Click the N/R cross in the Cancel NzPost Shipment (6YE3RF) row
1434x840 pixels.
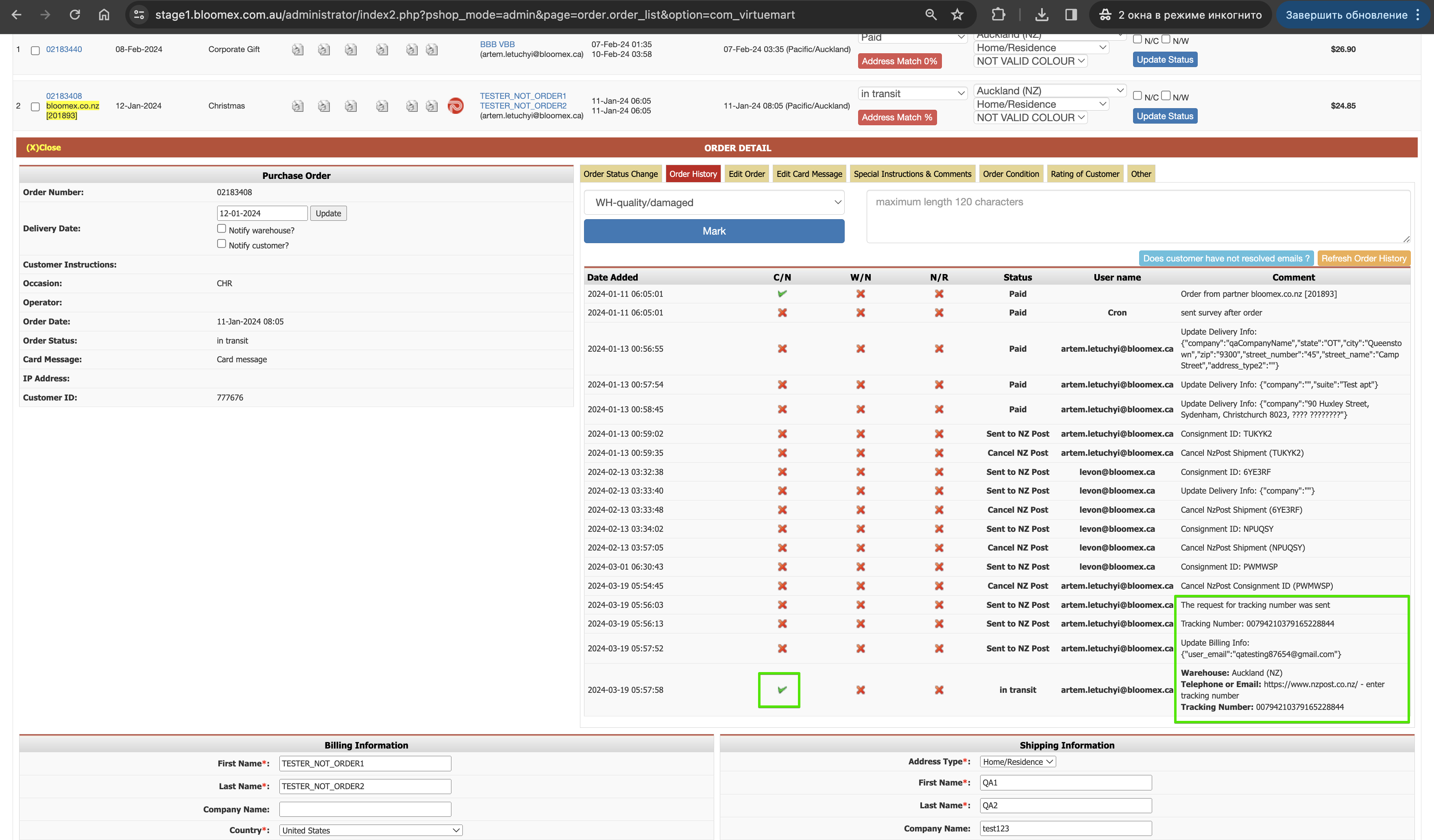(939, 510)
